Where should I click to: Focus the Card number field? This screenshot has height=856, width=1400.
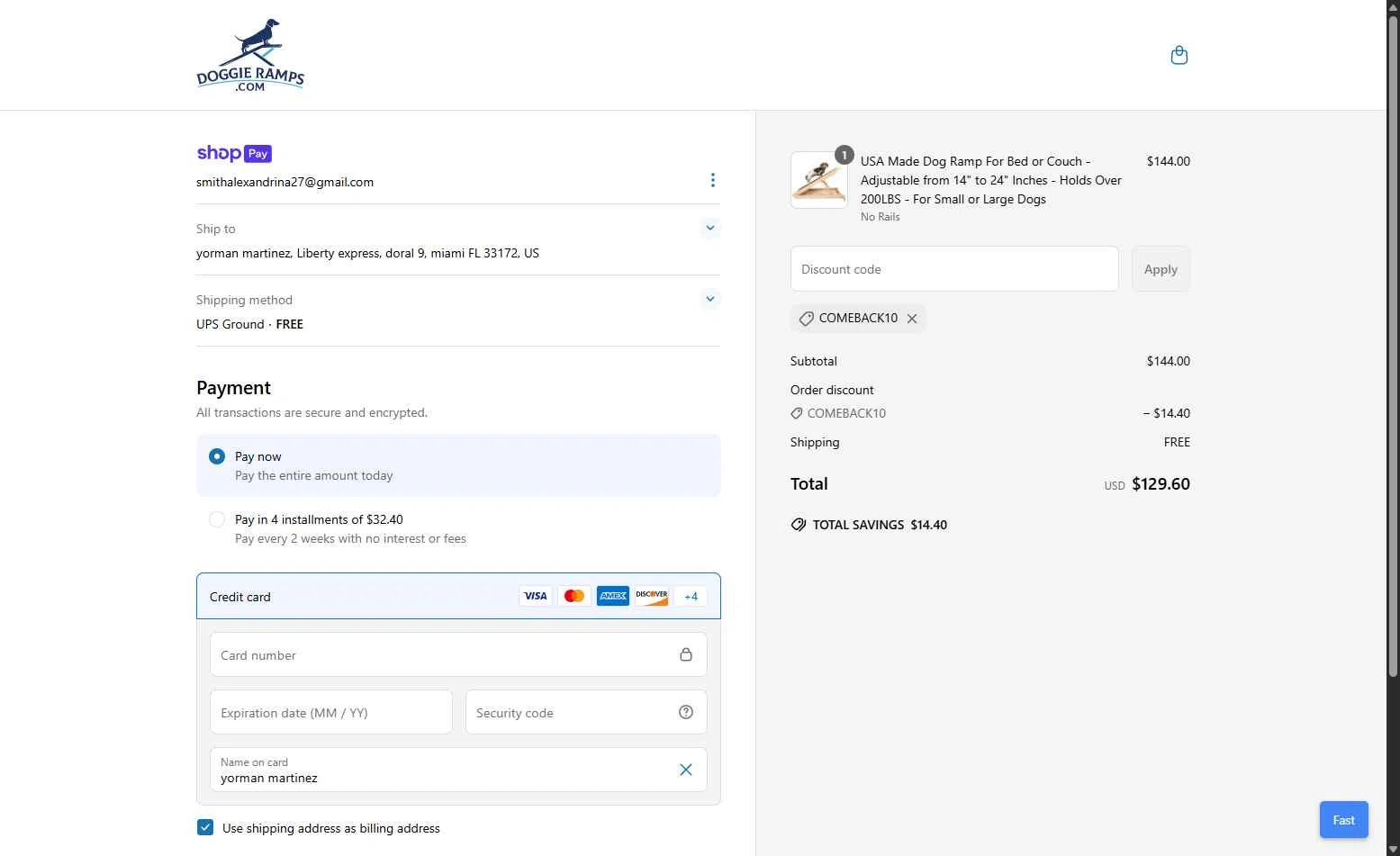click(458, 654)
